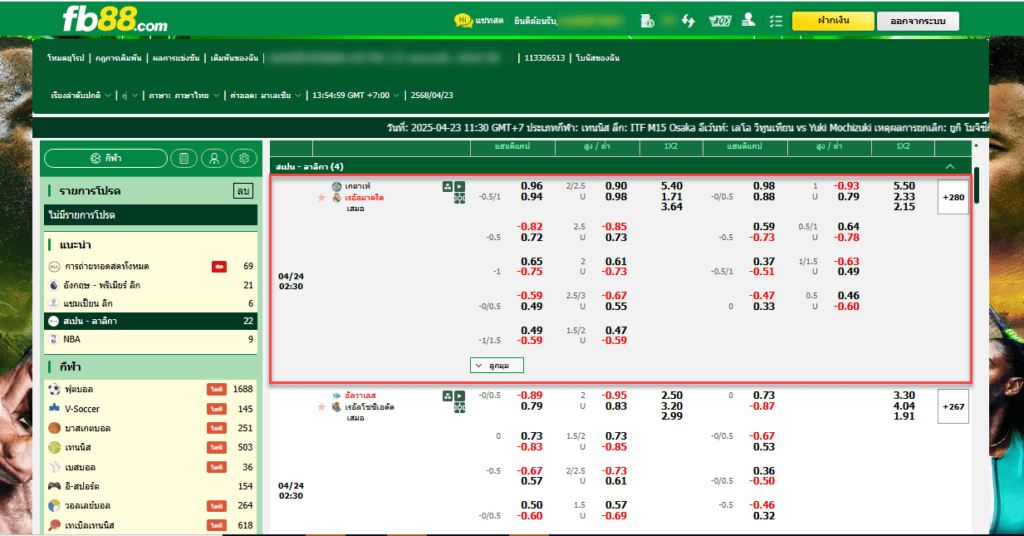1024x536 pixels.
Task: Open the GMT +7:00 timezone dropdown
Action: [x=355, y=95]
